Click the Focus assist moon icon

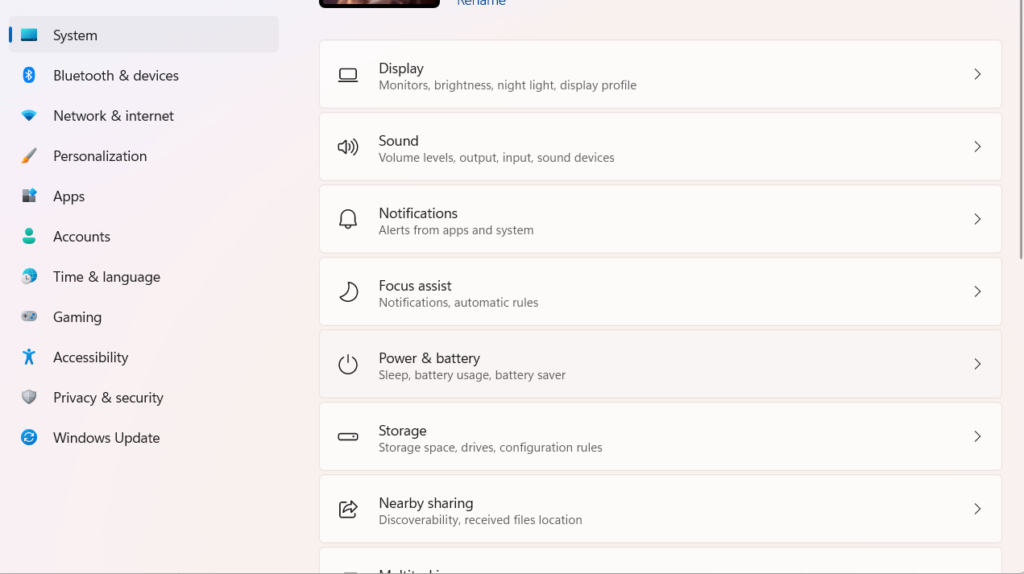click(348, 292)
